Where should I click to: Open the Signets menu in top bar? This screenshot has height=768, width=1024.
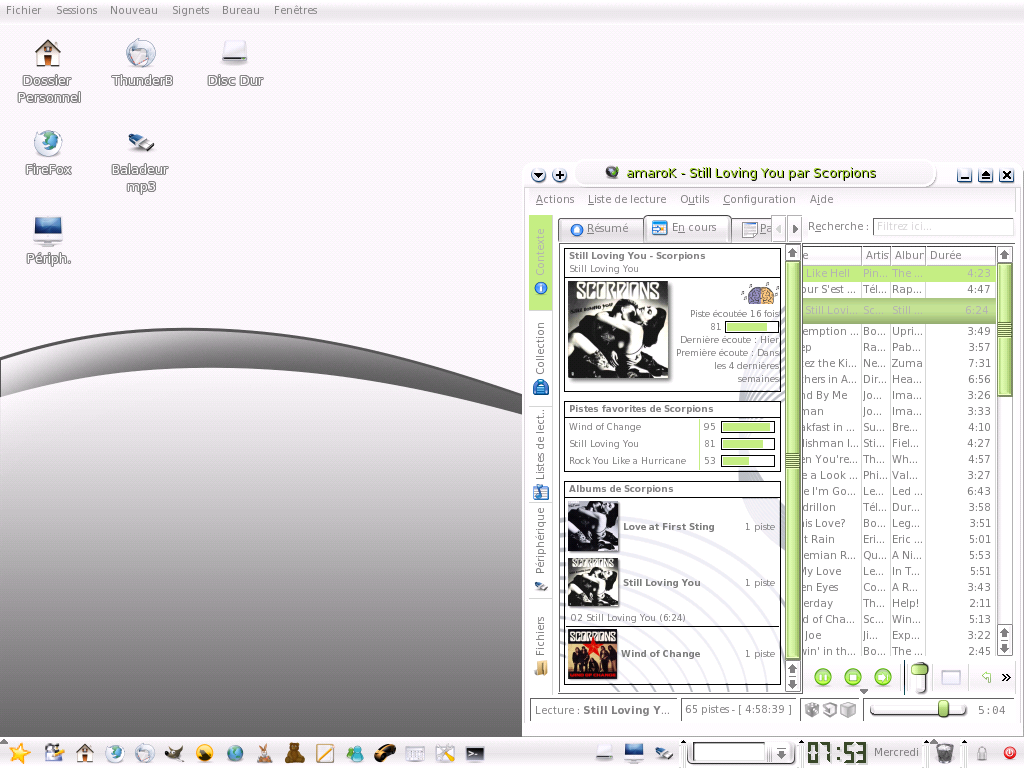191,10
